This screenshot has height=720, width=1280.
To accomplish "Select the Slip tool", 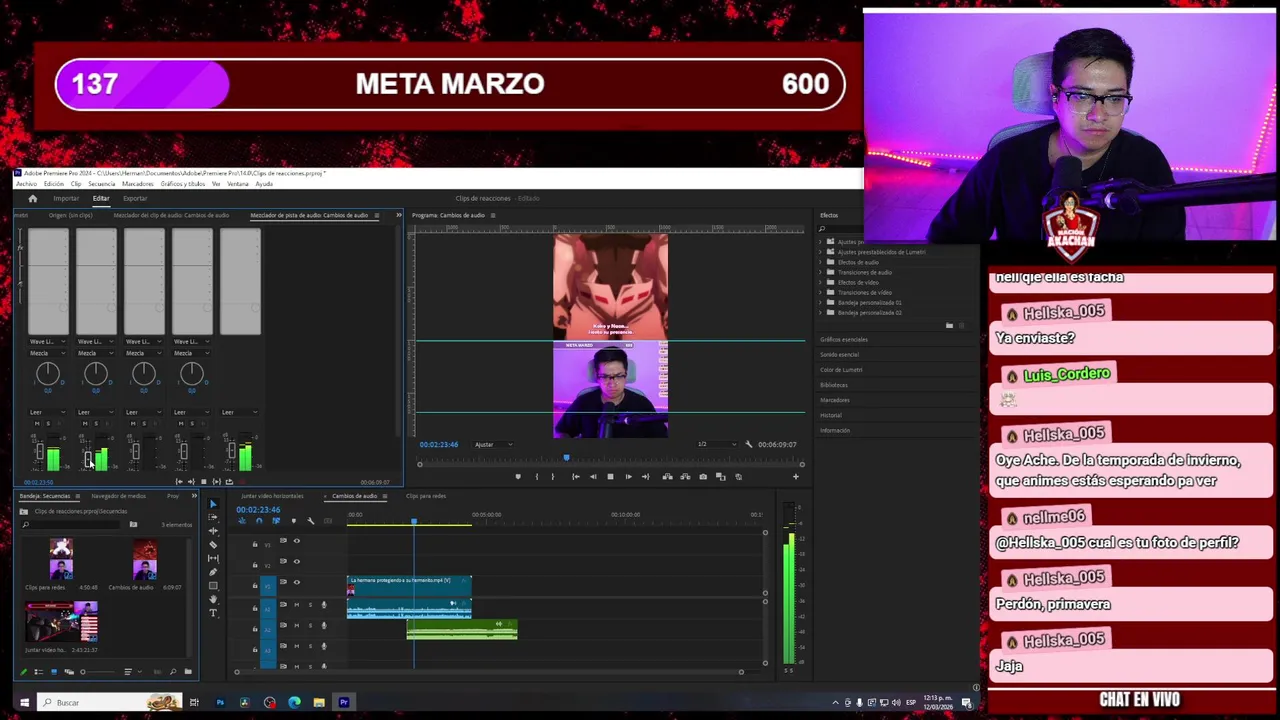I will (213, 558).
